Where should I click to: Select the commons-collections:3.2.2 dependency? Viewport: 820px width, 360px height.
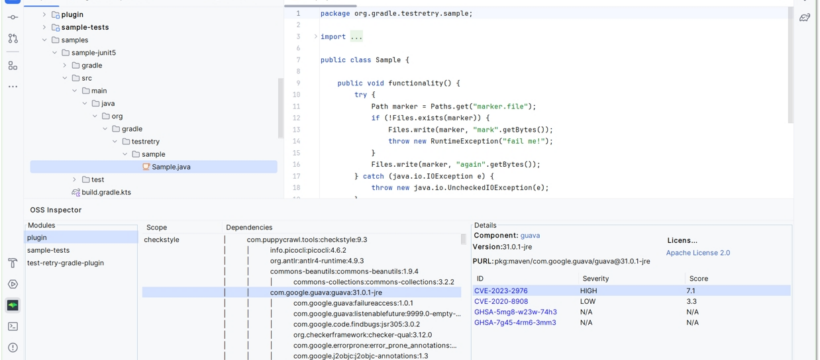click(374, 282)
